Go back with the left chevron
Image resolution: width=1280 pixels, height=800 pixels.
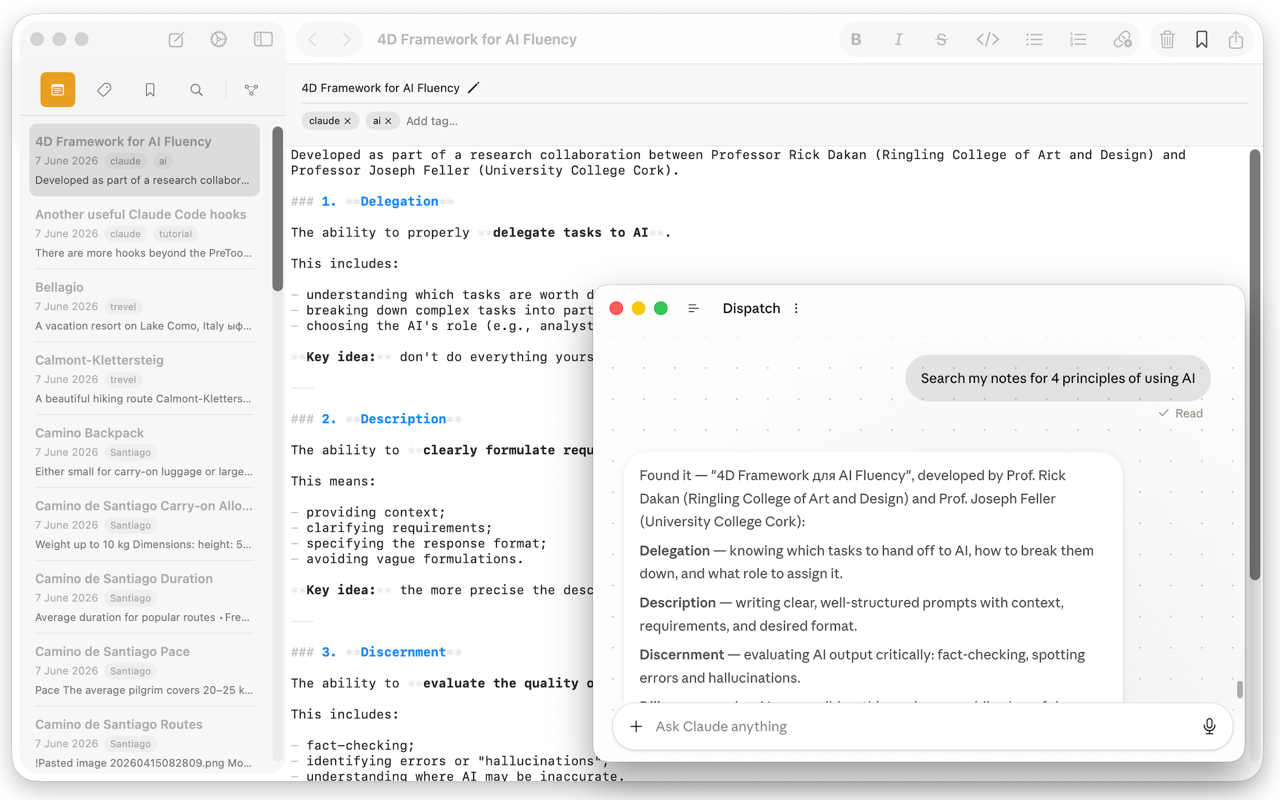[313, 40]
